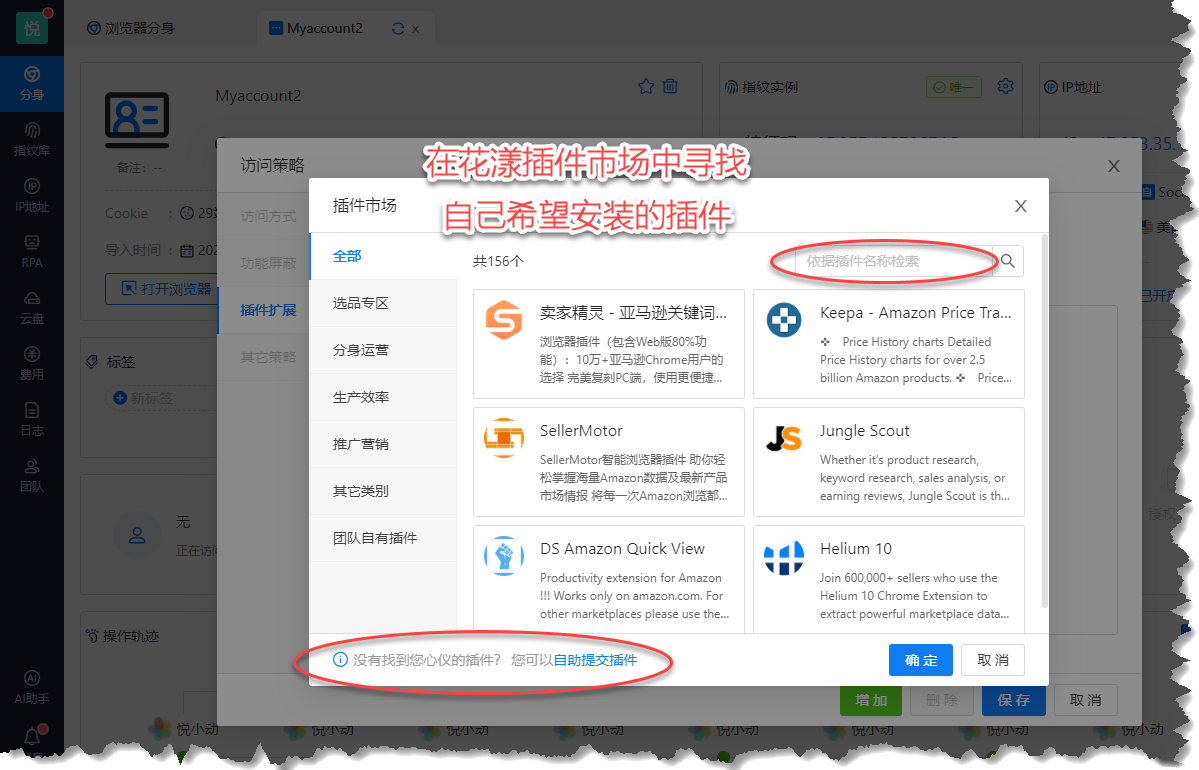Select the 全部 plugin category
The height and width of the screenshot is (770, 1199).
(x=383, y=256)
